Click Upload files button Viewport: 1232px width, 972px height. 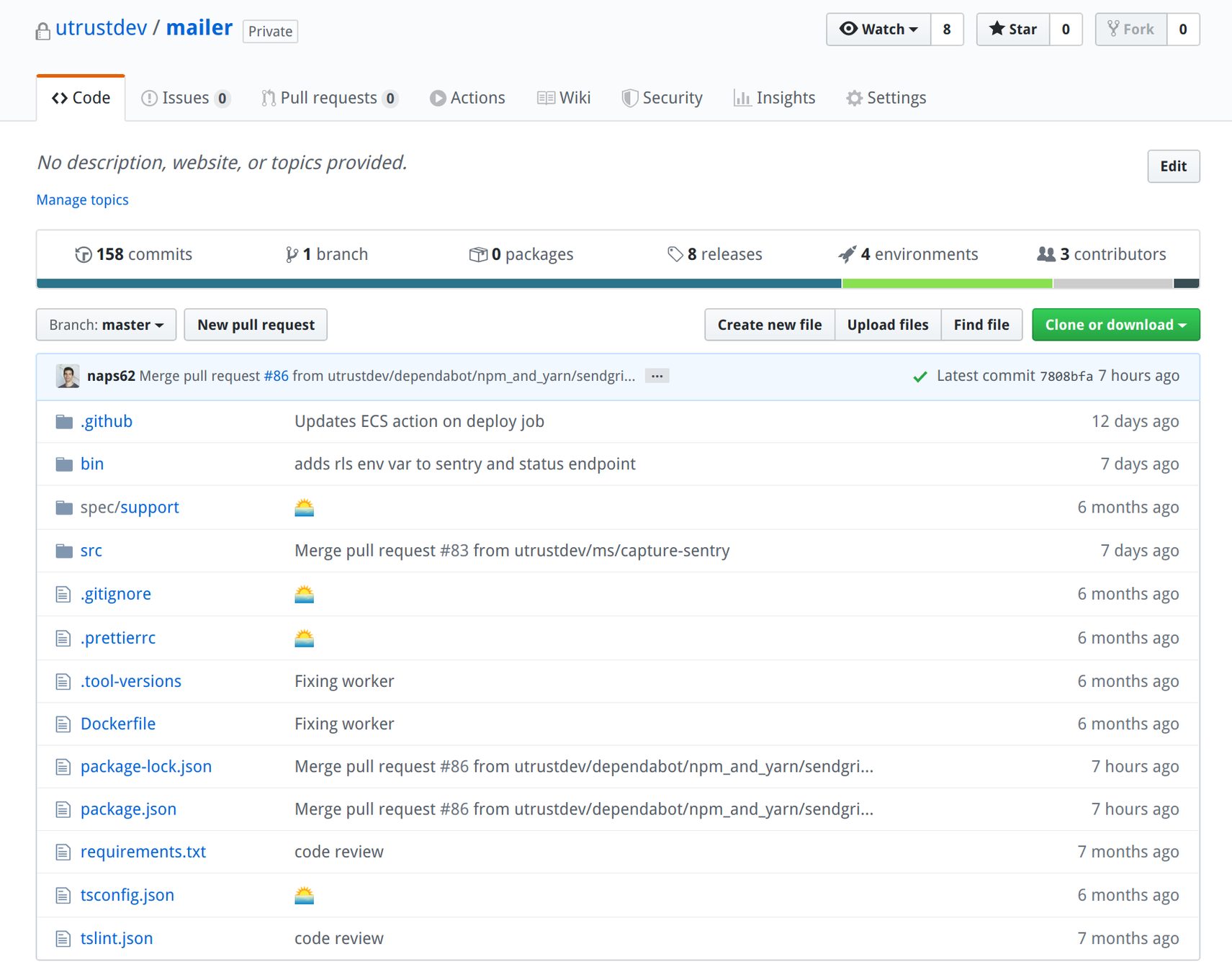(x=888, y=325)
